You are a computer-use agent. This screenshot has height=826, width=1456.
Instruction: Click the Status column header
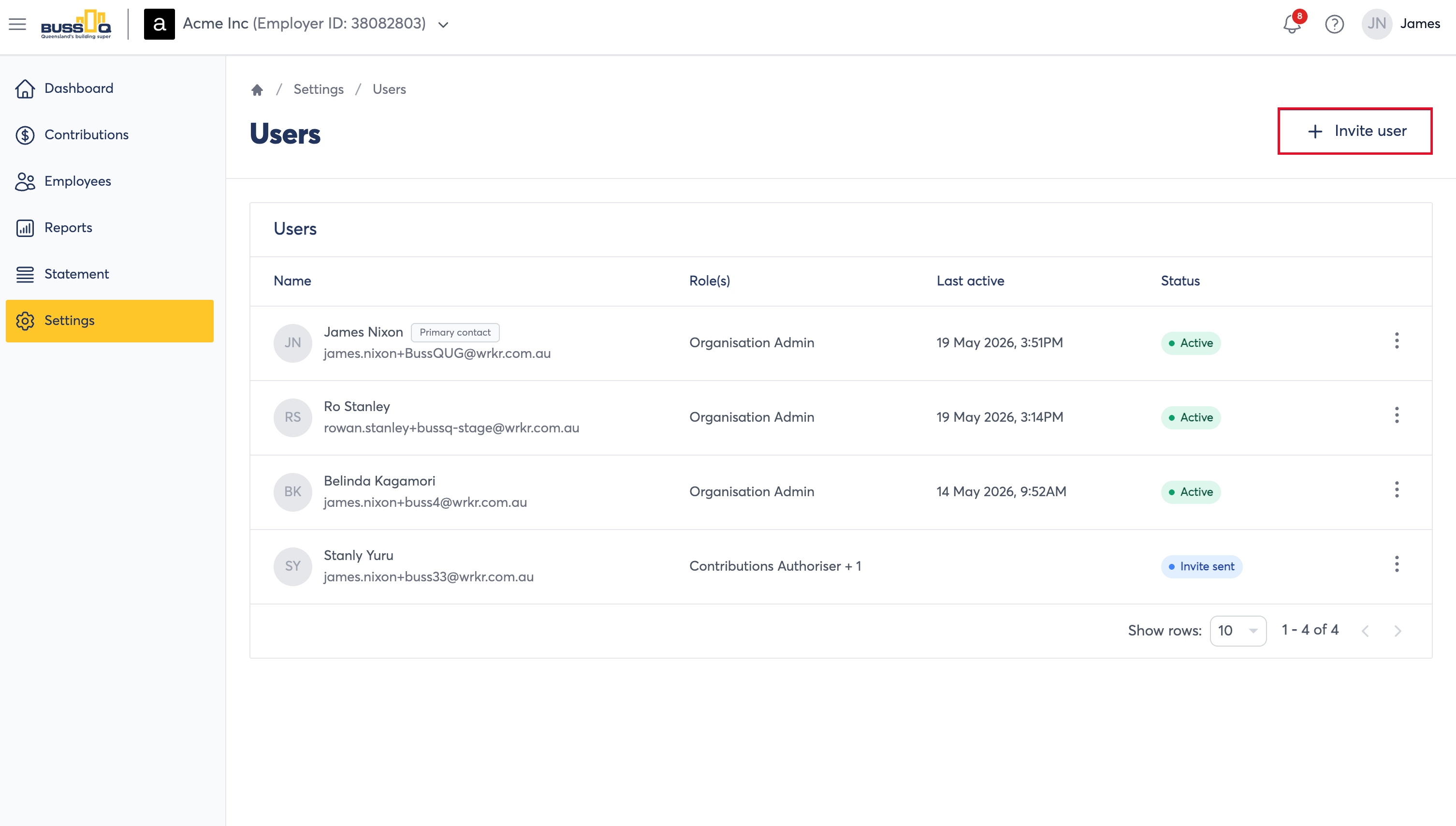pyautogui.click(x=1180, y=281)
